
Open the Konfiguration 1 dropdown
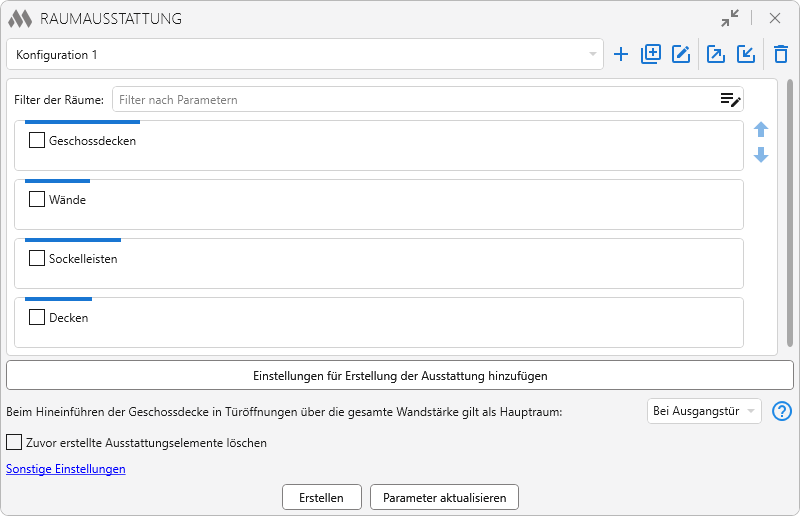pos(304,55)
